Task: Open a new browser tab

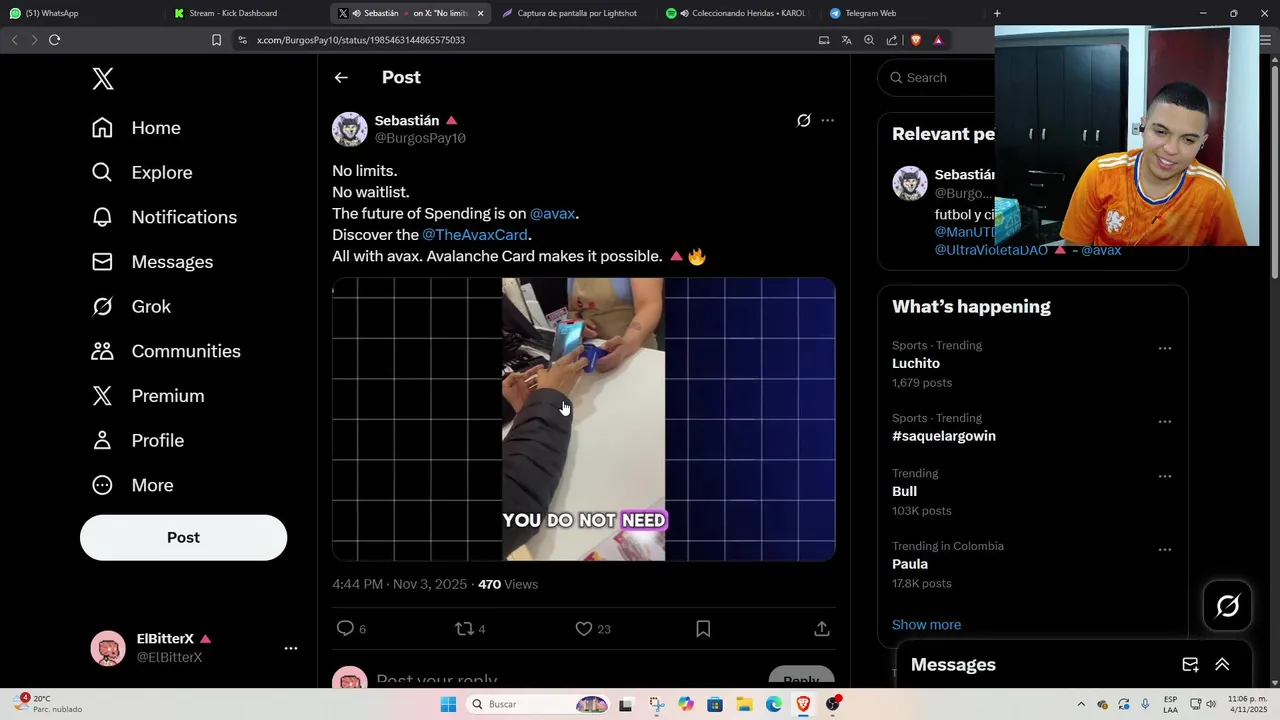Action: (x=997, y=13)
